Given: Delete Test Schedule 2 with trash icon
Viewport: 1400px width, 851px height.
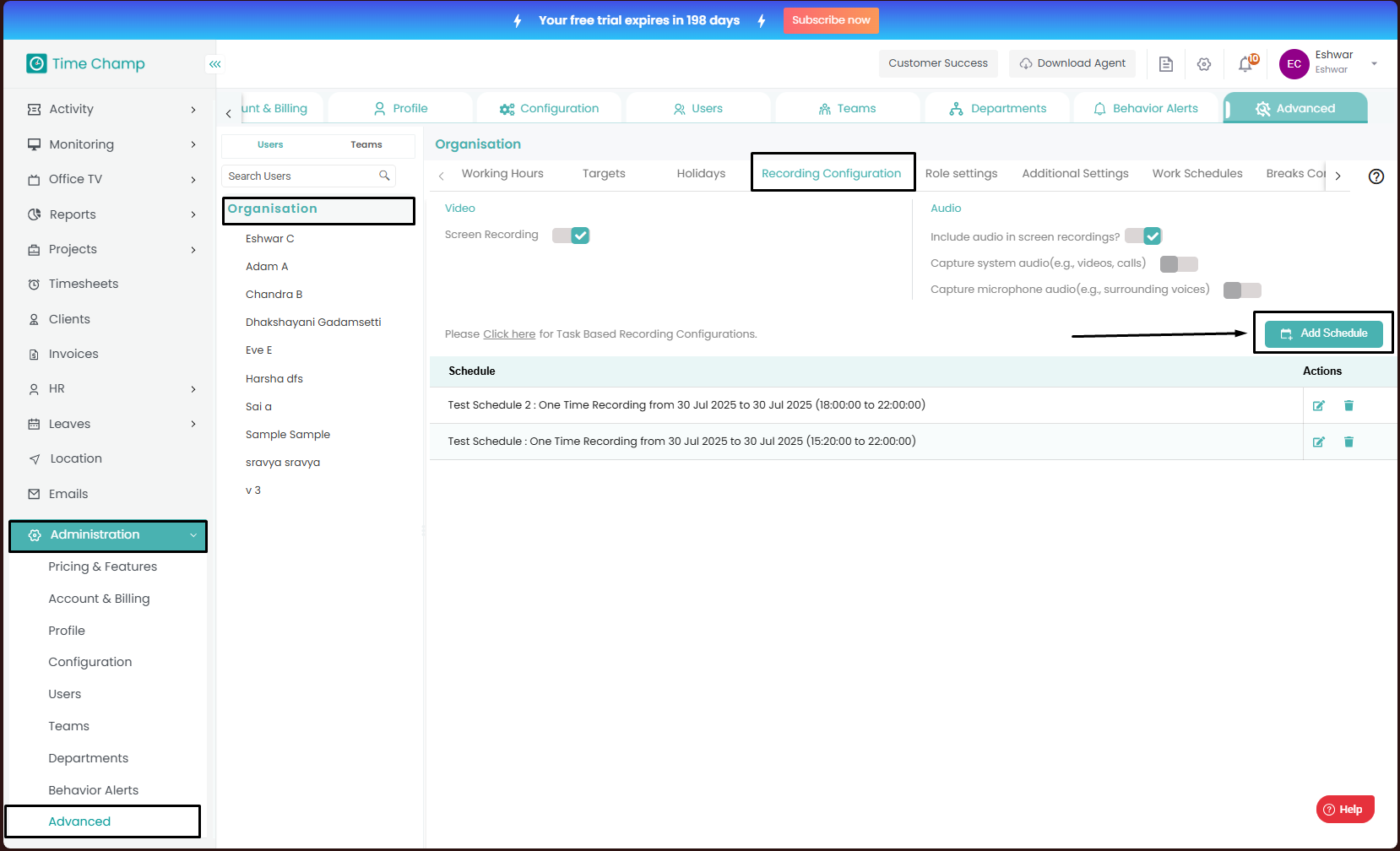Looking at the screenshot, I should pos(1348,406).
